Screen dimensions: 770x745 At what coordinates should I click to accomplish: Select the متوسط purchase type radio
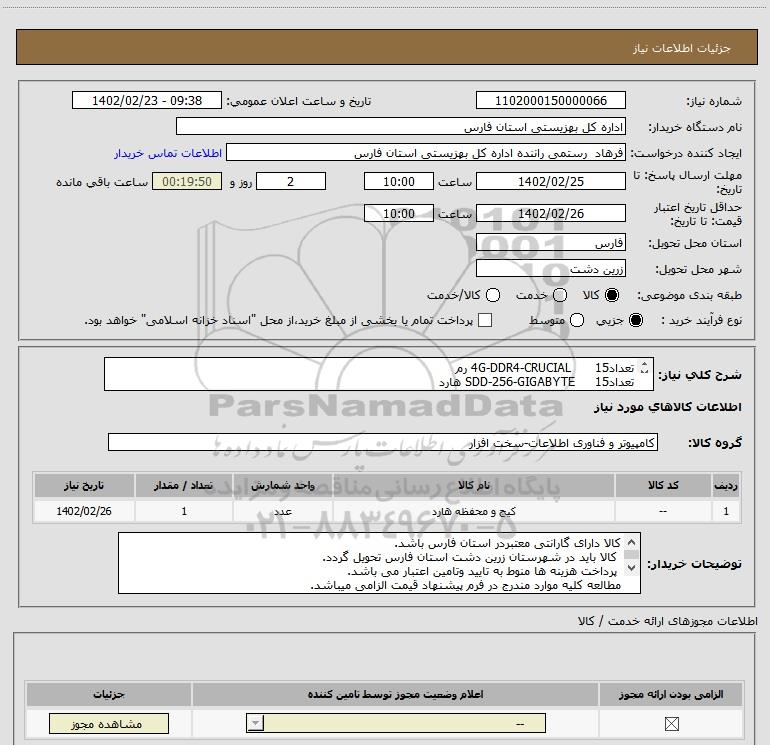coord(577,320)
